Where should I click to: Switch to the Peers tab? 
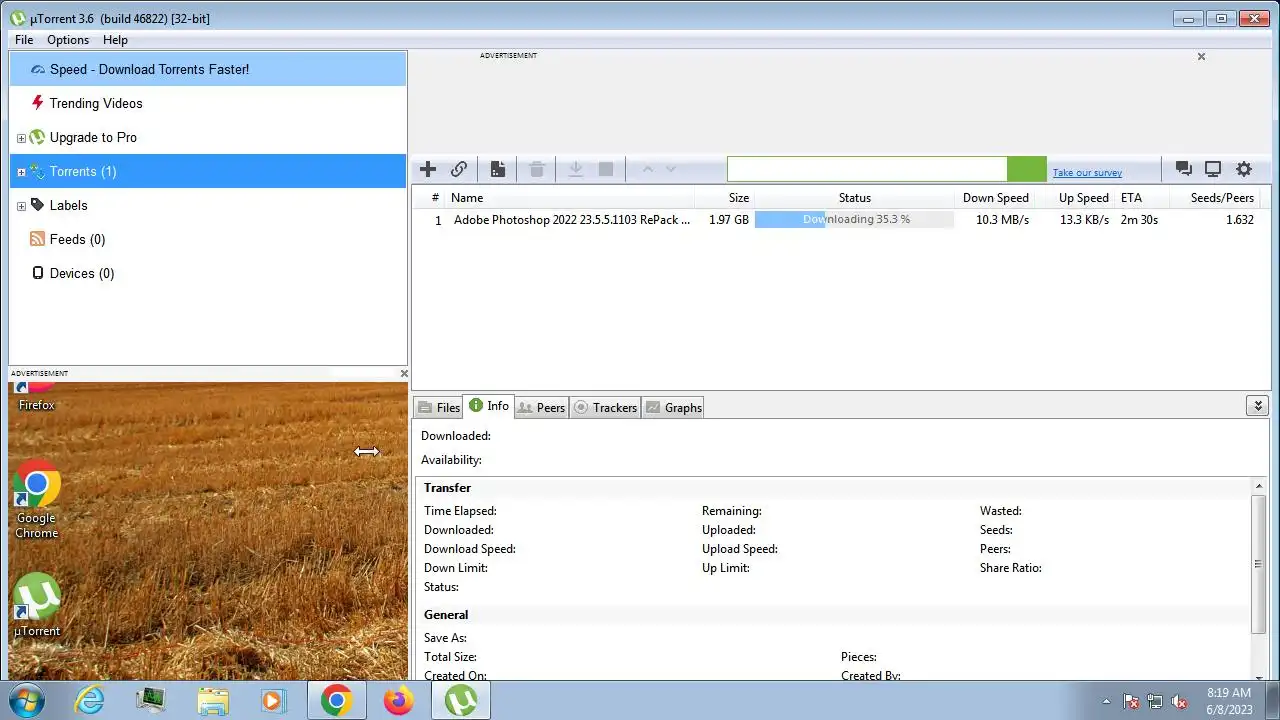coord(541,407)
